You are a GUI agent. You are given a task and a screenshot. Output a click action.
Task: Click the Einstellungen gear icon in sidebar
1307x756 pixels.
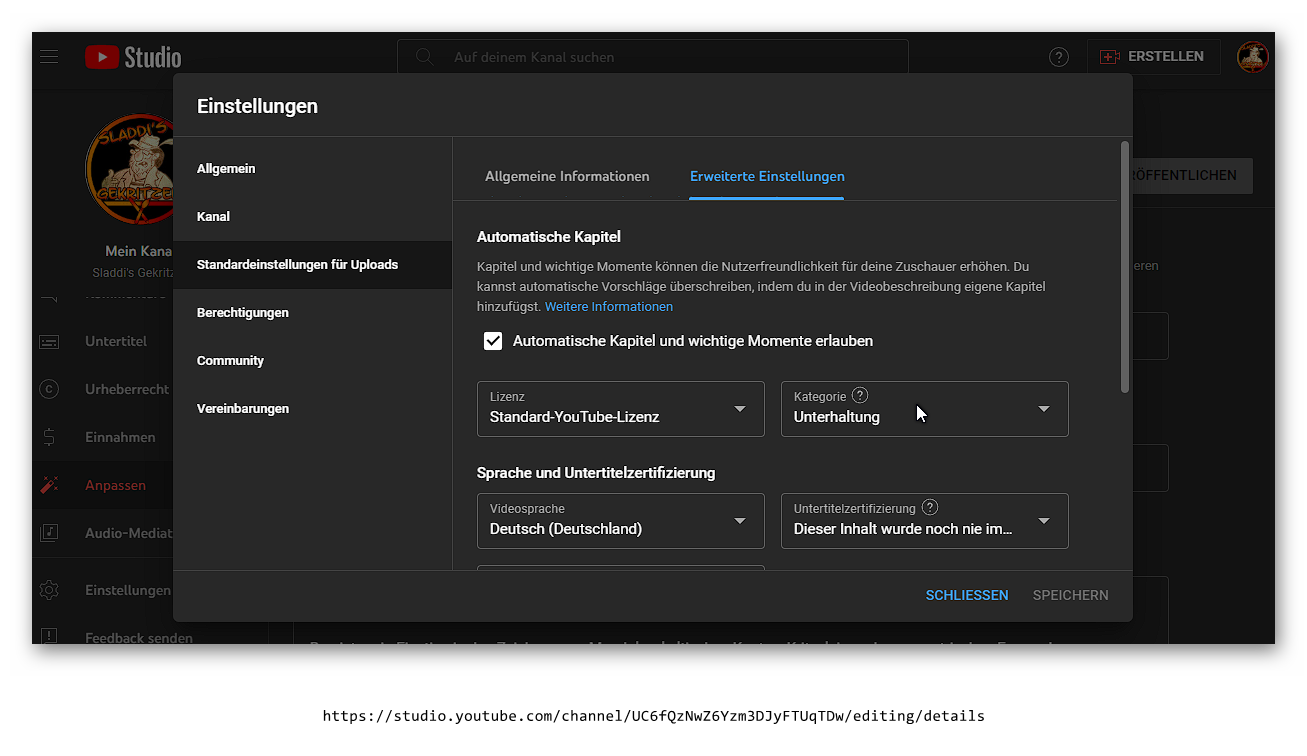[x=49, y=590]
